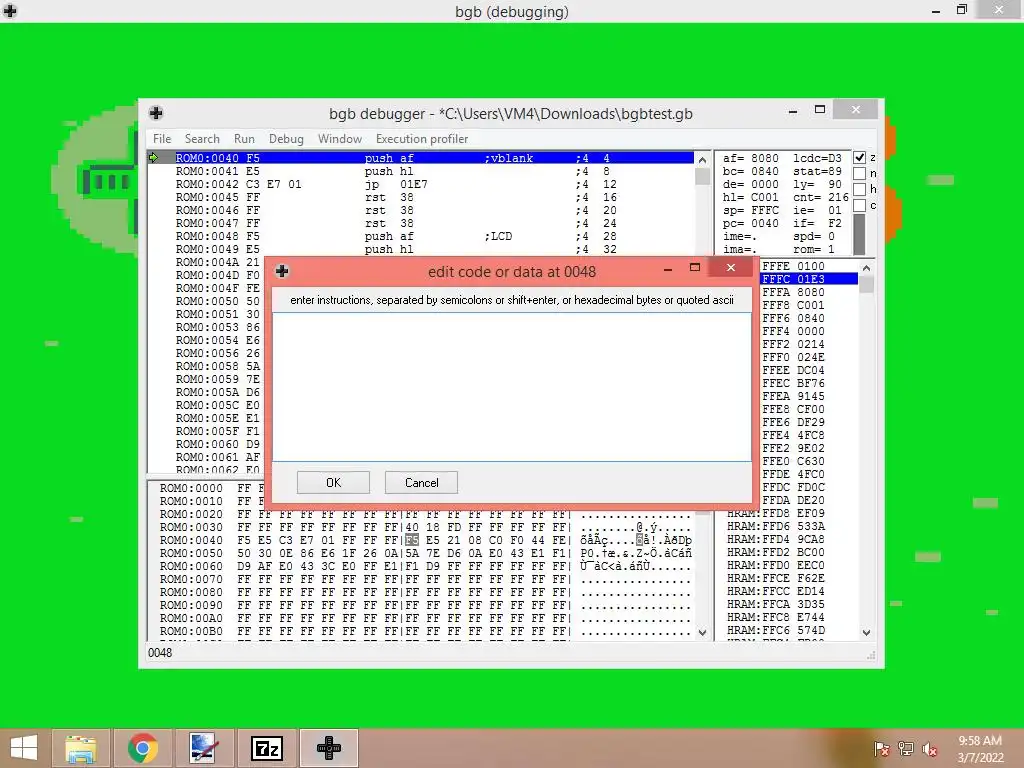This screenshot has height=768, width=1024.
Task: Maximize the edit code dialog
Action: tap(695, 268)
